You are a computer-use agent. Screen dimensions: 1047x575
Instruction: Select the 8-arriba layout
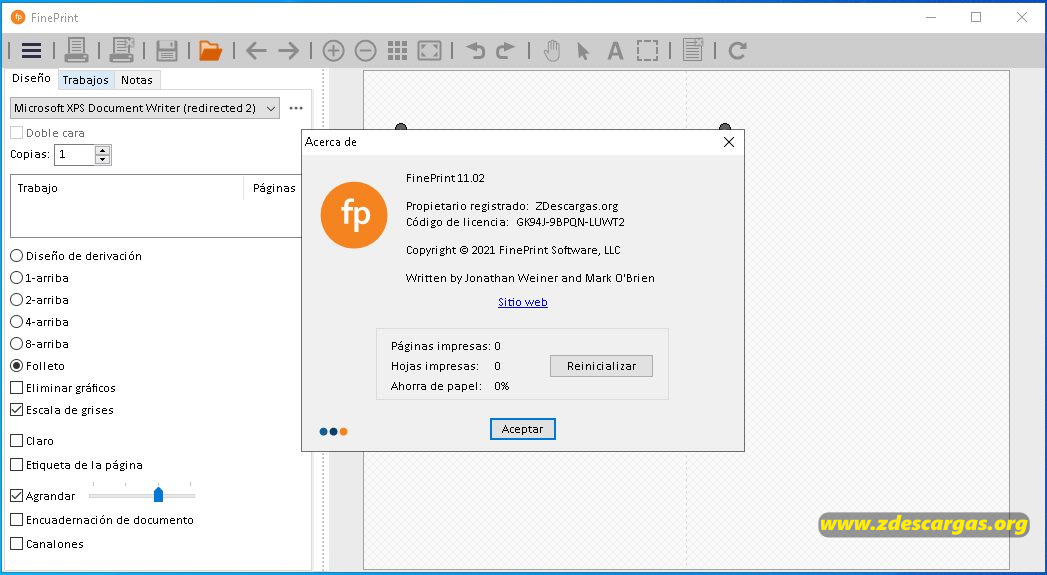17,344
